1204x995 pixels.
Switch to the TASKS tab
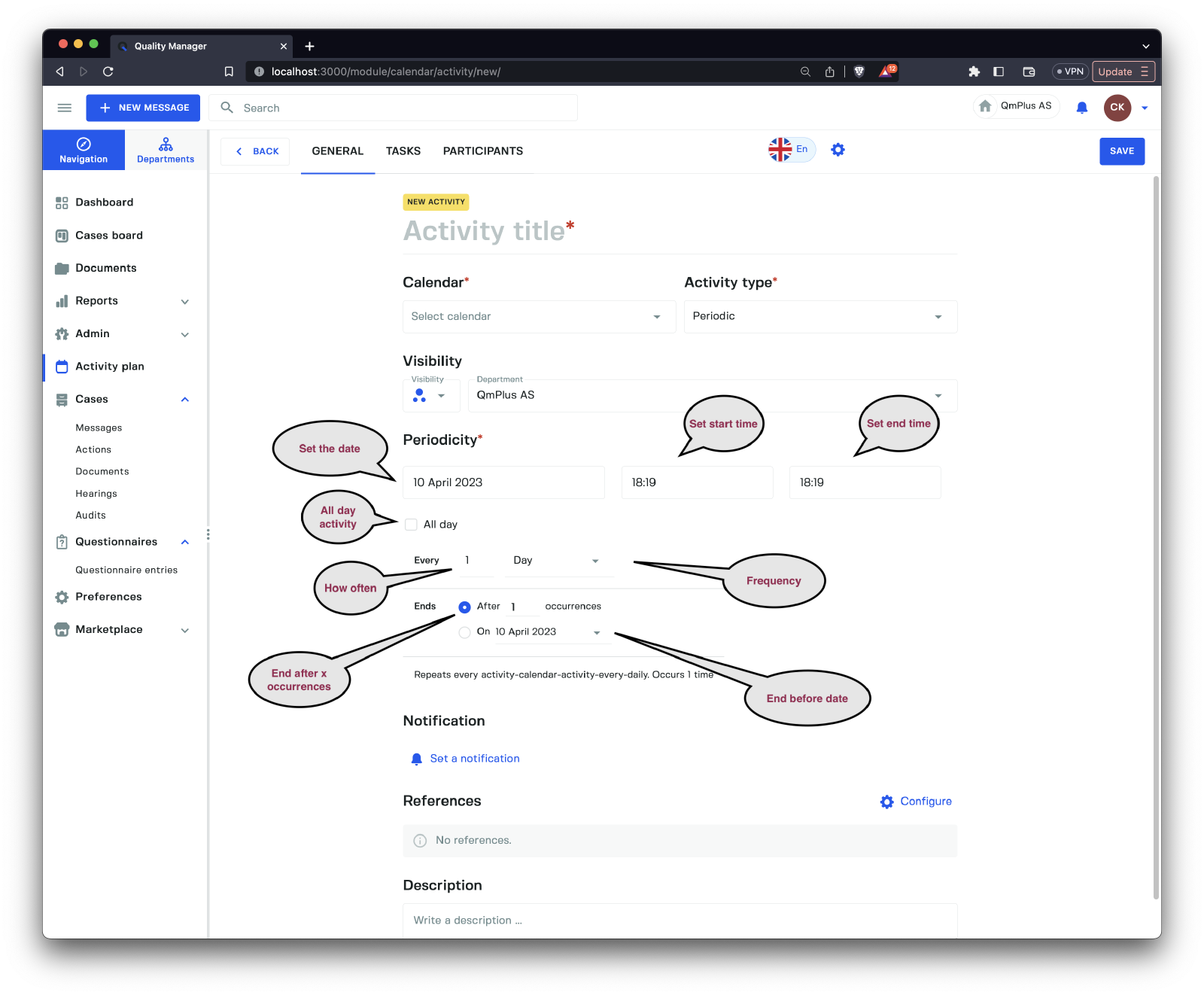point(403,151)
